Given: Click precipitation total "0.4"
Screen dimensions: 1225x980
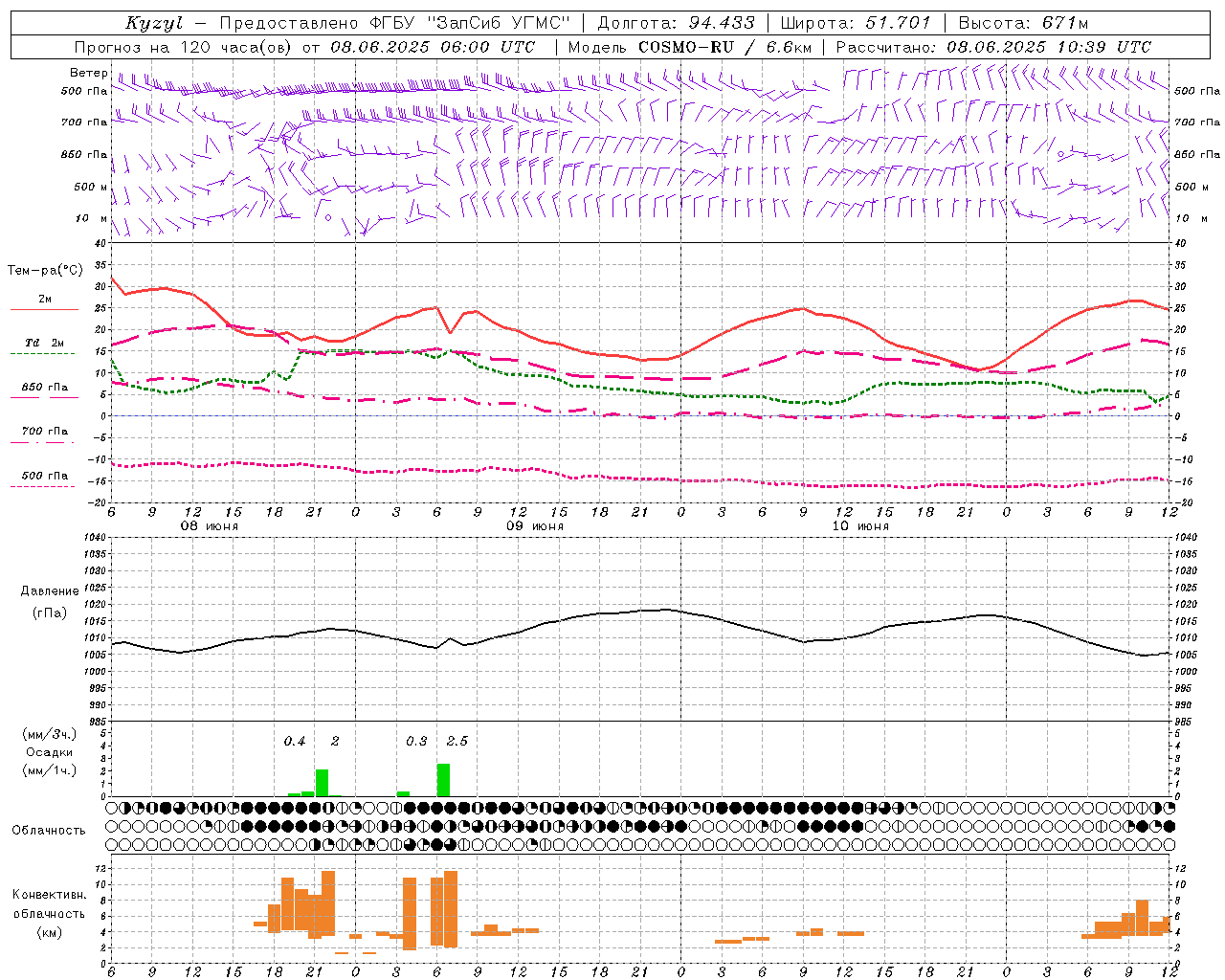Looking at the screenshot, I should tap(295, 742).
